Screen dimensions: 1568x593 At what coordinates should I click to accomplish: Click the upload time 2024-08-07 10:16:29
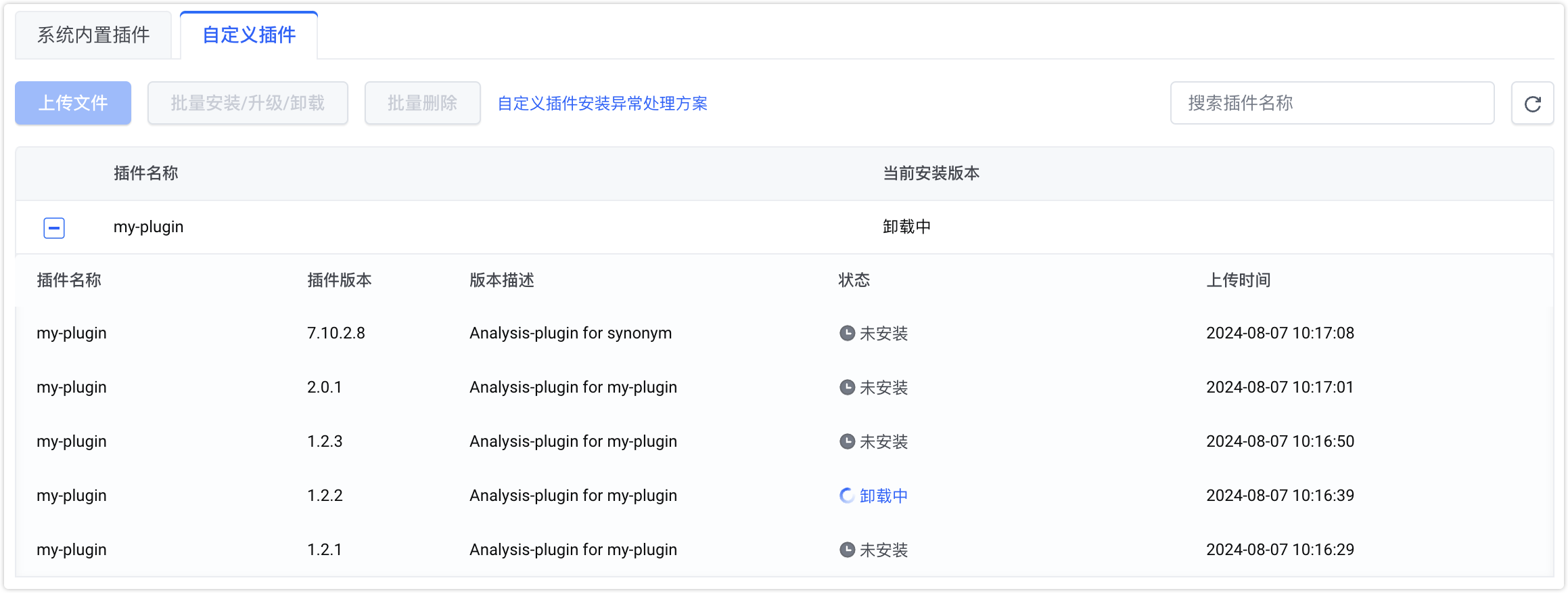1280,550
